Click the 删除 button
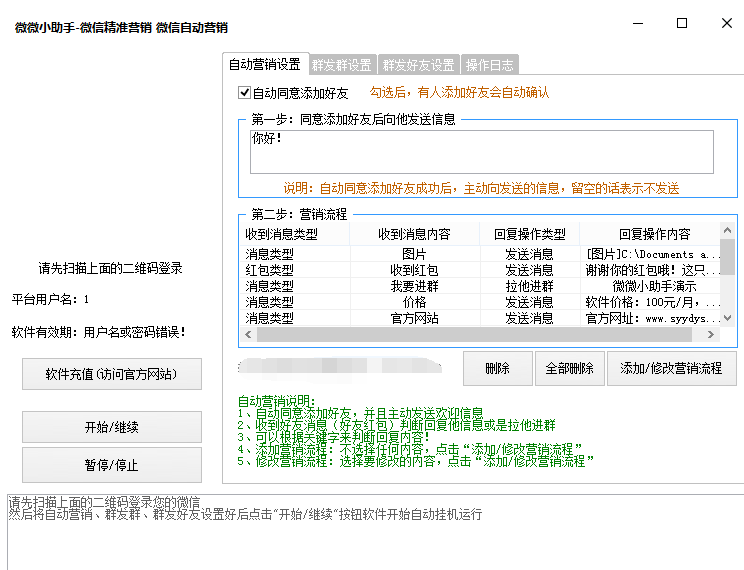The width and height of the screenshot is (744, 570). point(497,368)
